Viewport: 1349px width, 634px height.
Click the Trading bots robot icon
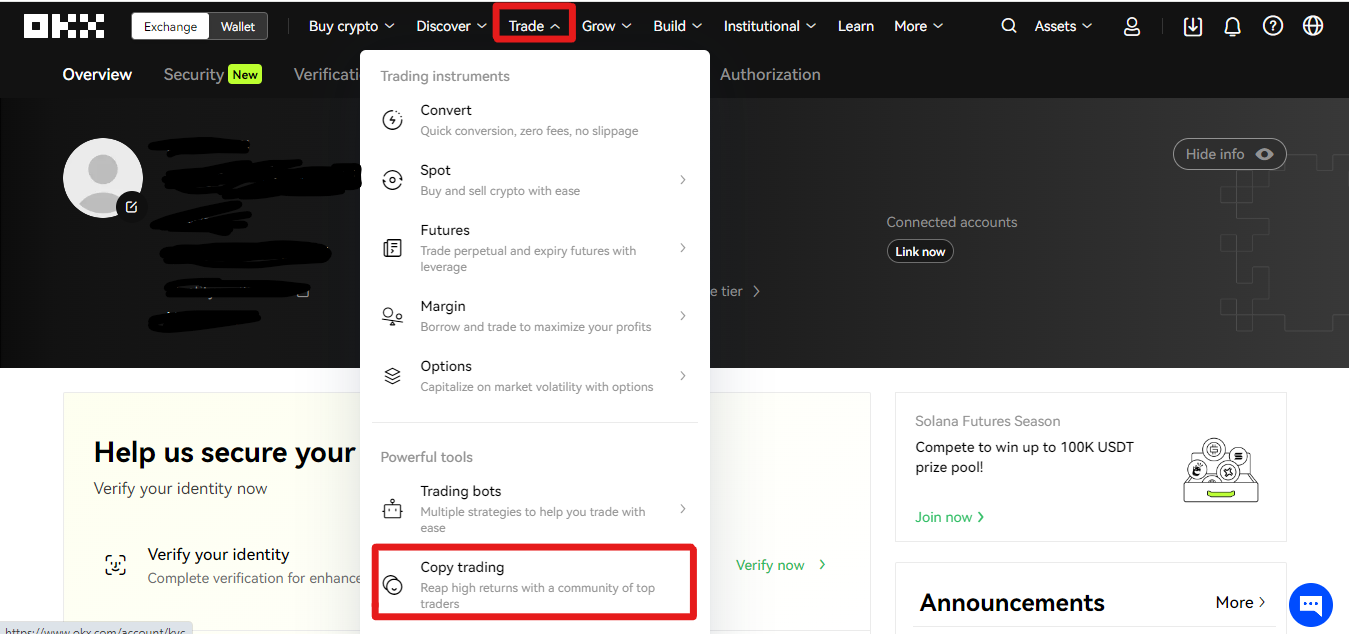[393, 509]
